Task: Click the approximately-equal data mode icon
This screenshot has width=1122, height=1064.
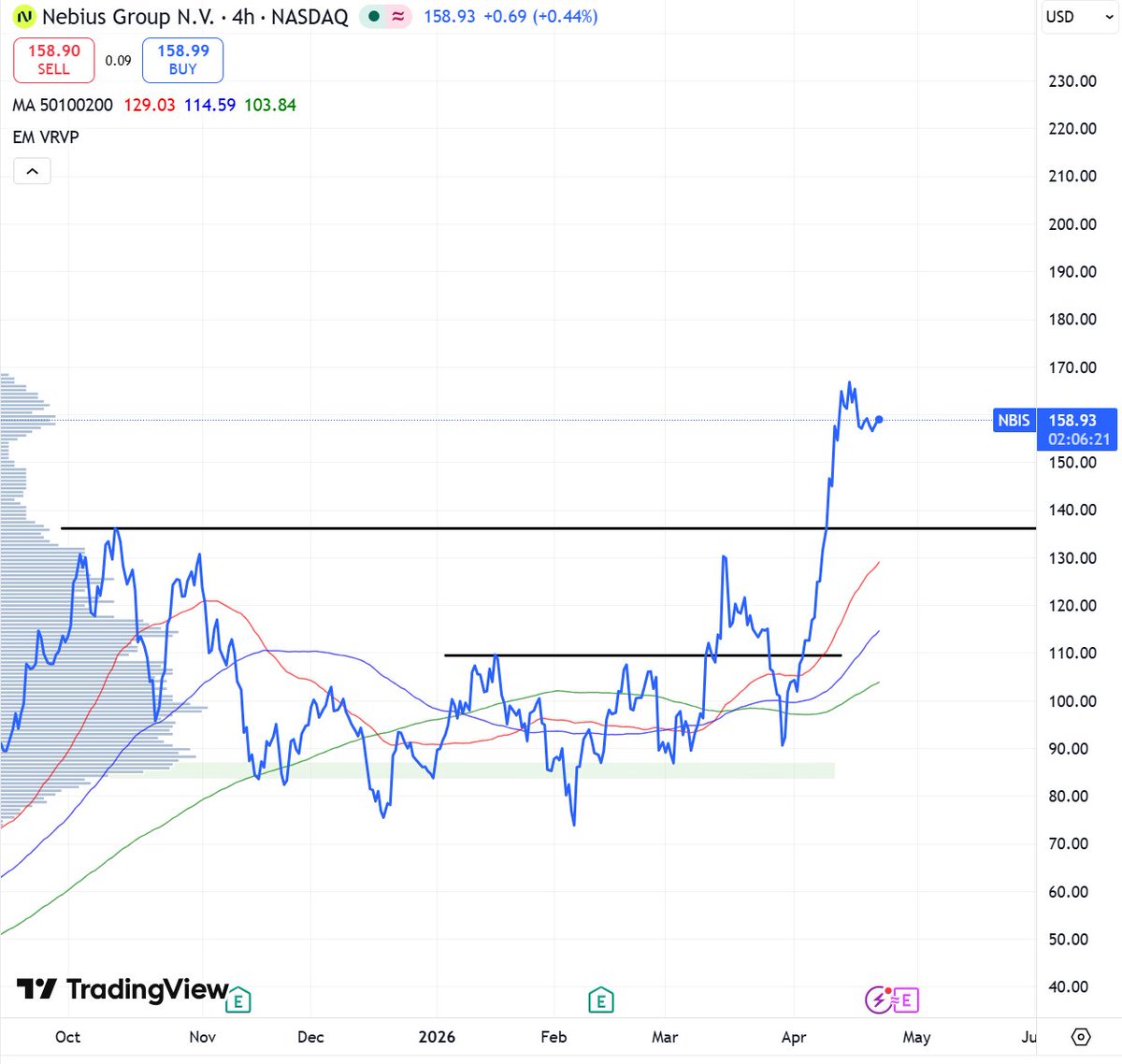Action: [x=398, y=16]
